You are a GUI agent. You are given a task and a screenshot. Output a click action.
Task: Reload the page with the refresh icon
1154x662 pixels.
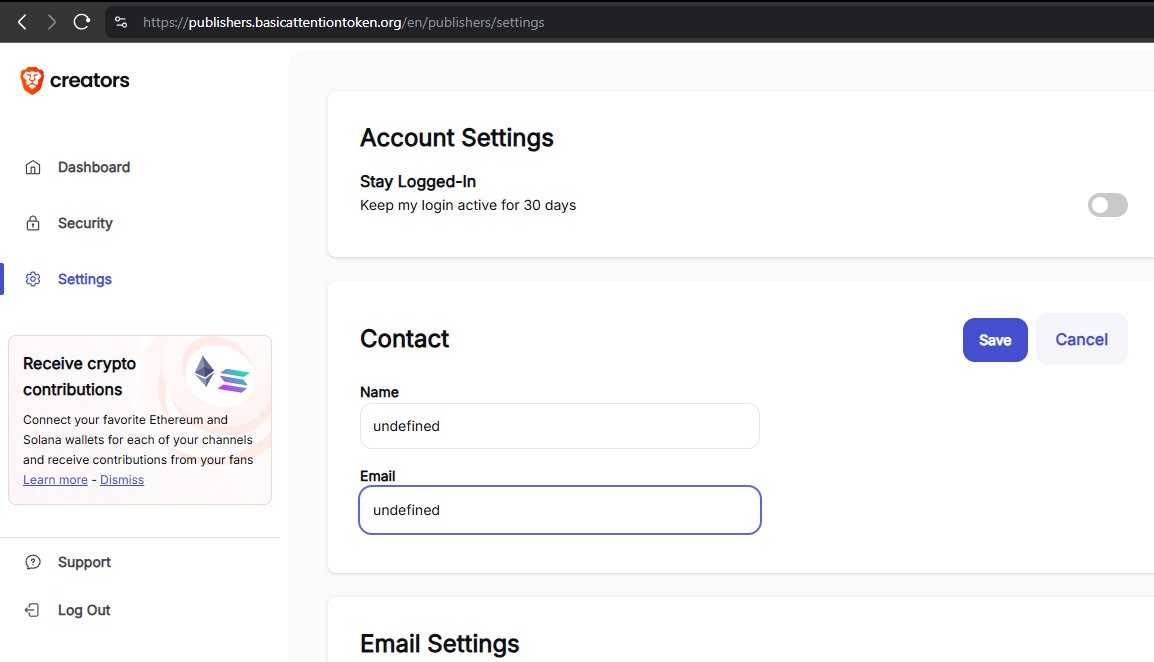click(x=82, y=22)
